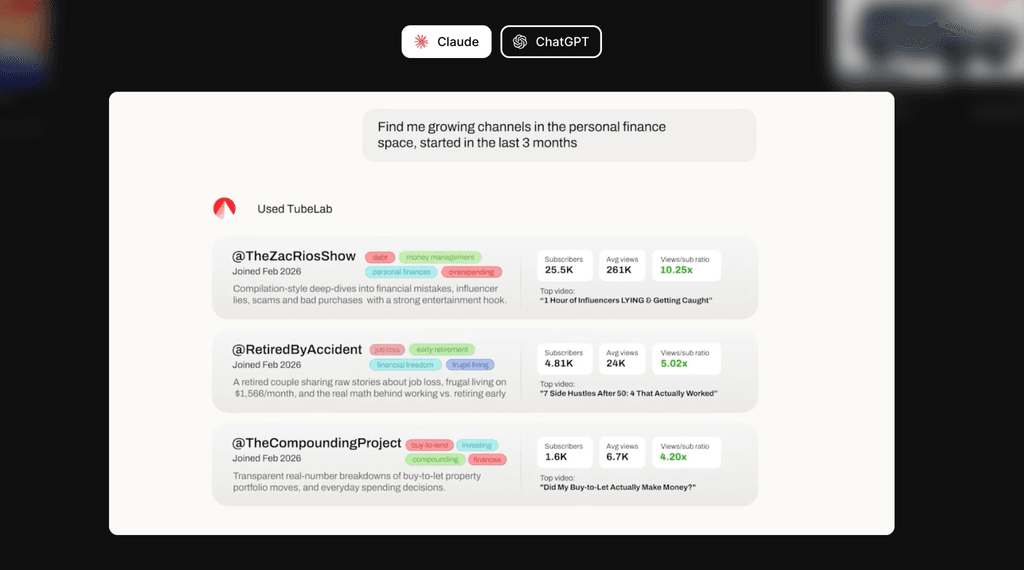Open top video '1 Hour of Influencers LYING'
Screen dimensions: 1024x570
626,300
